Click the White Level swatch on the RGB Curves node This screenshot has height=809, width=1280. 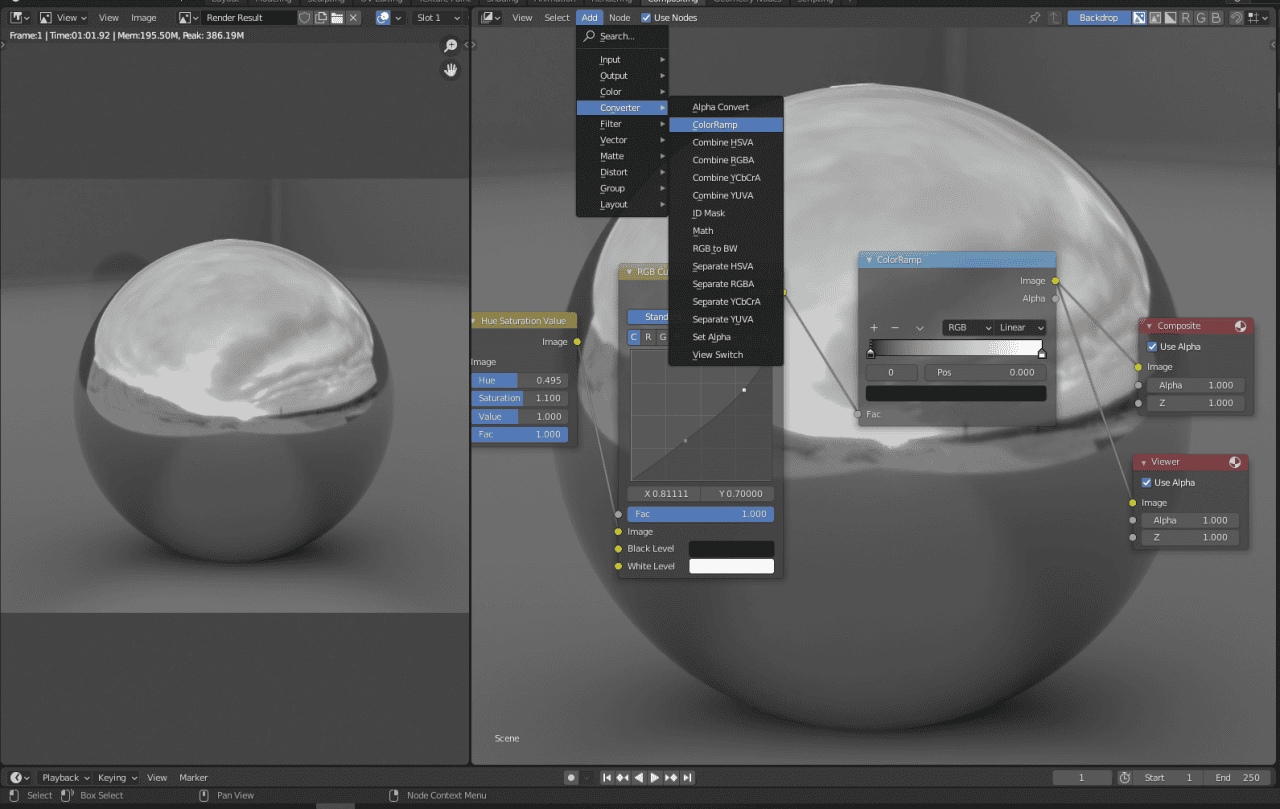(731, 566)
